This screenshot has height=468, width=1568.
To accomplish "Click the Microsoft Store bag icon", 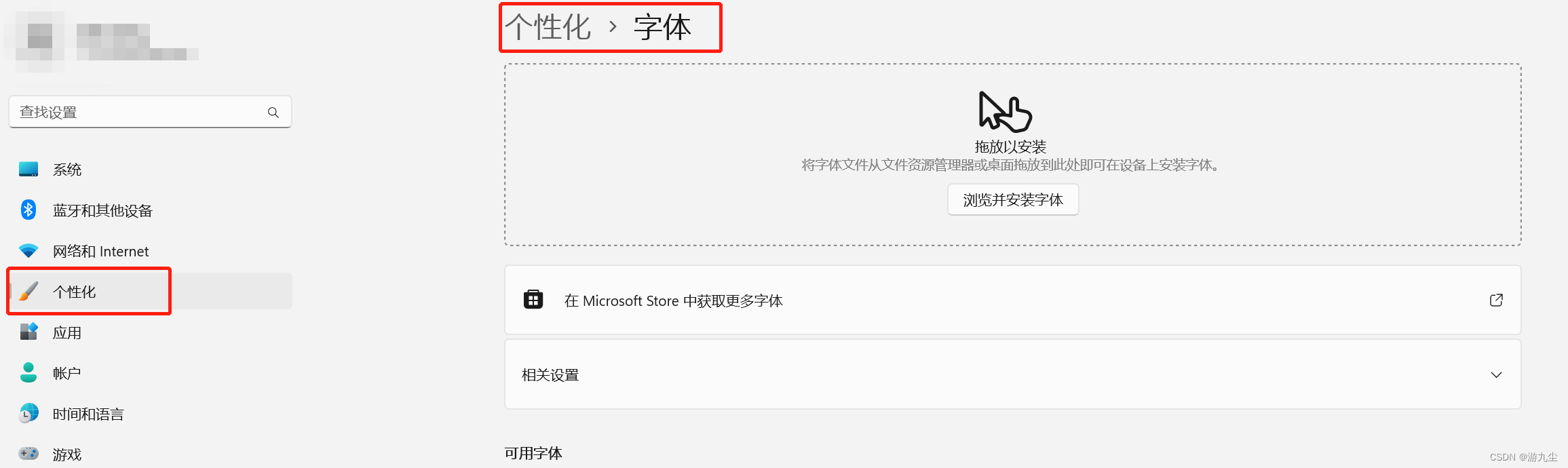I will coord(533,300).
